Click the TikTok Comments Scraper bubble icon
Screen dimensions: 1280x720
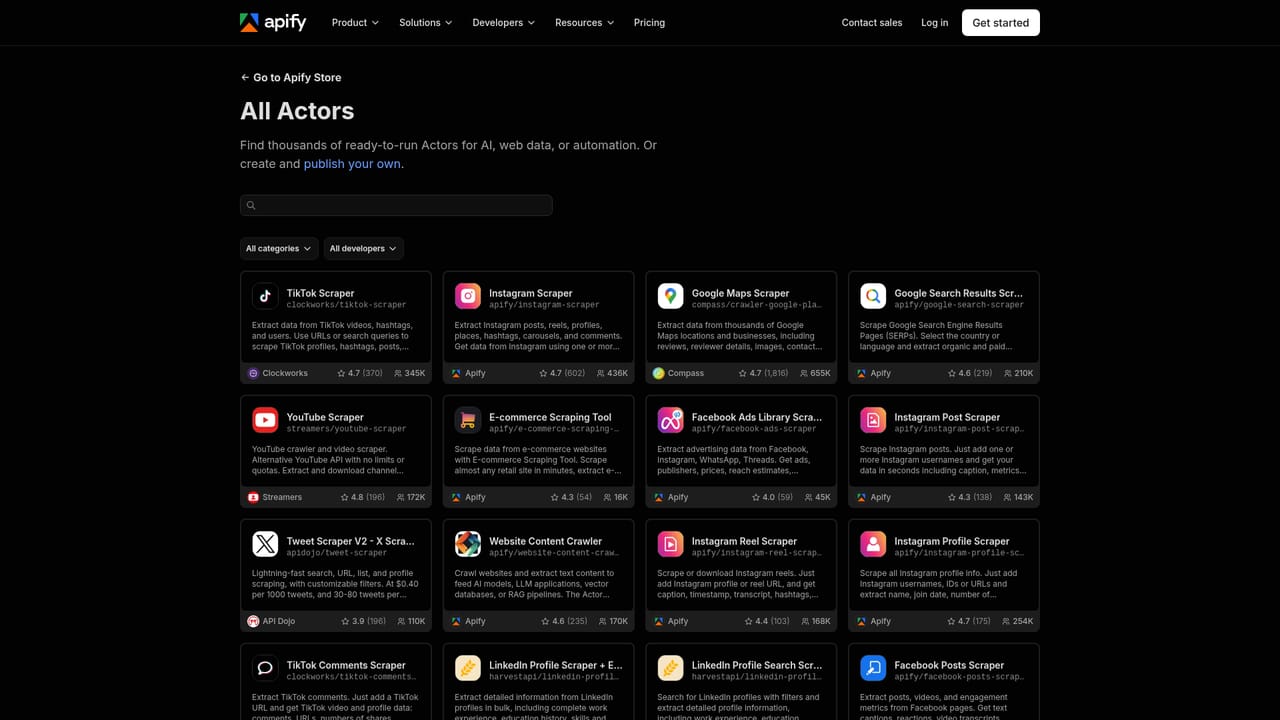click(x=265, y=668)
